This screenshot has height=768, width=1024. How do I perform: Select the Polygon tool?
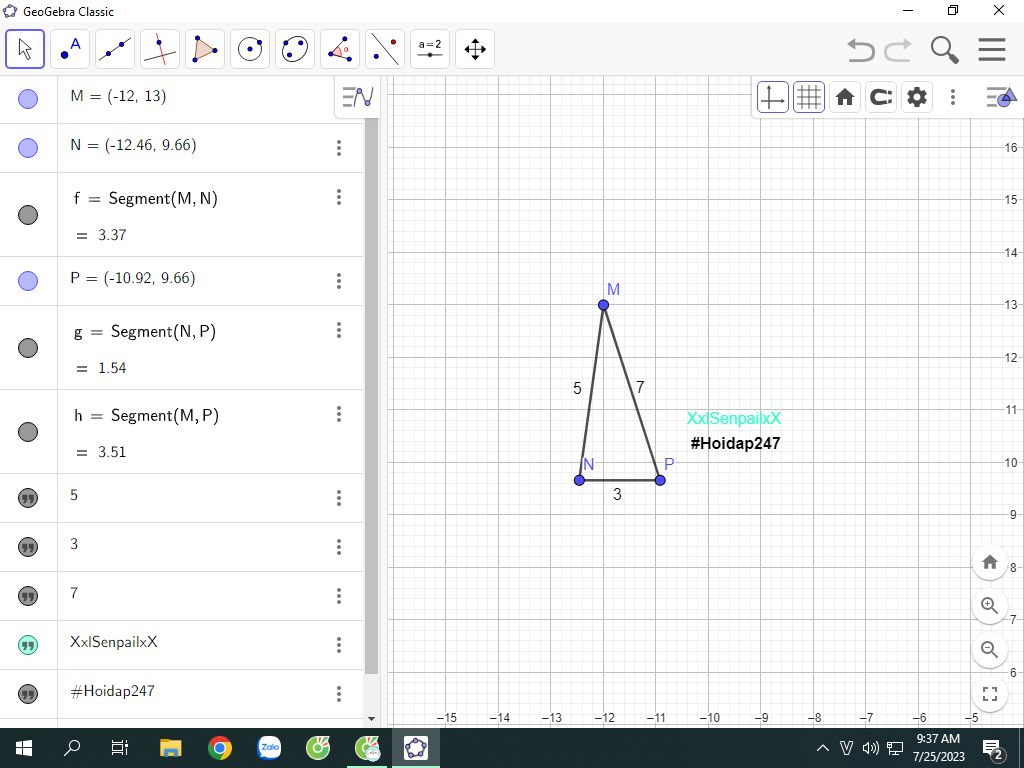point(205,49)
